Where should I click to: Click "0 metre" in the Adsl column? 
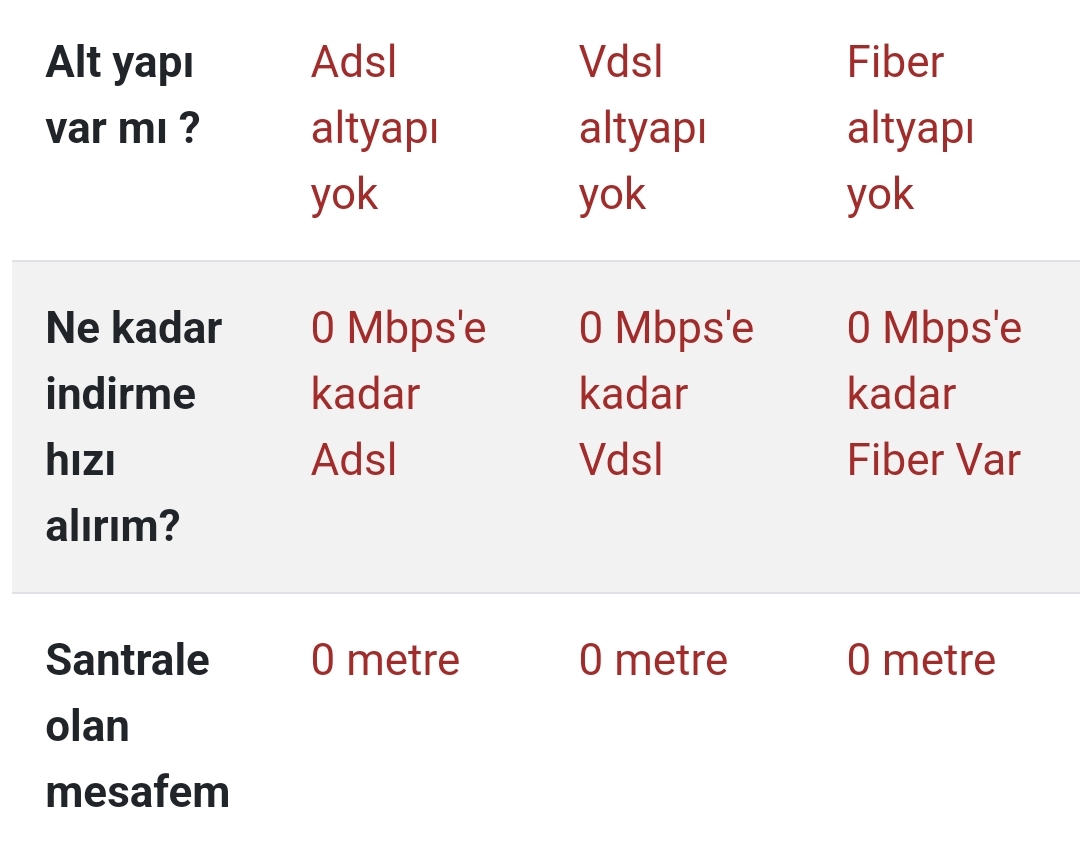coord(385,660)
